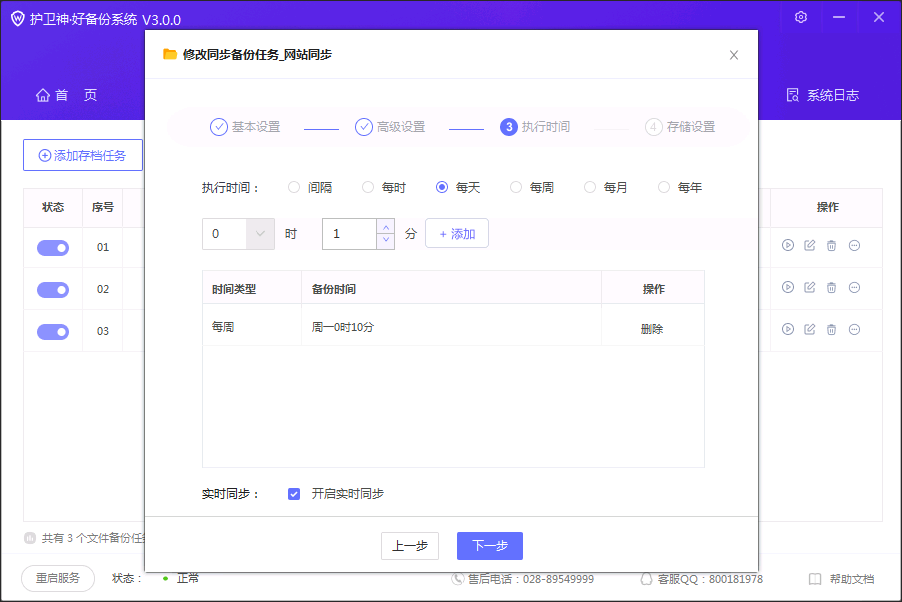The image size is (902, 602).
Task: Increase minutes with up arrow
Action: tap(386, 227)
